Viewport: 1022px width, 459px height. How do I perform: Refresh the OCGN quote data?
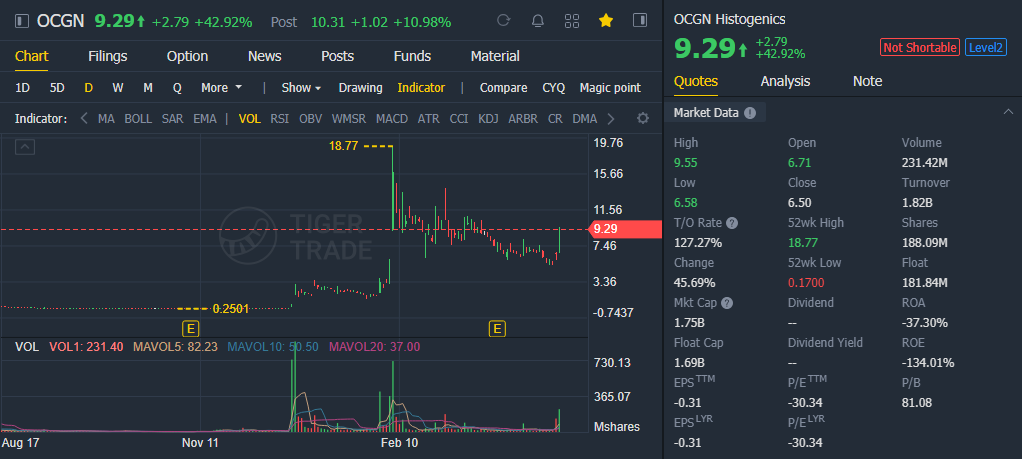point(503,20)
